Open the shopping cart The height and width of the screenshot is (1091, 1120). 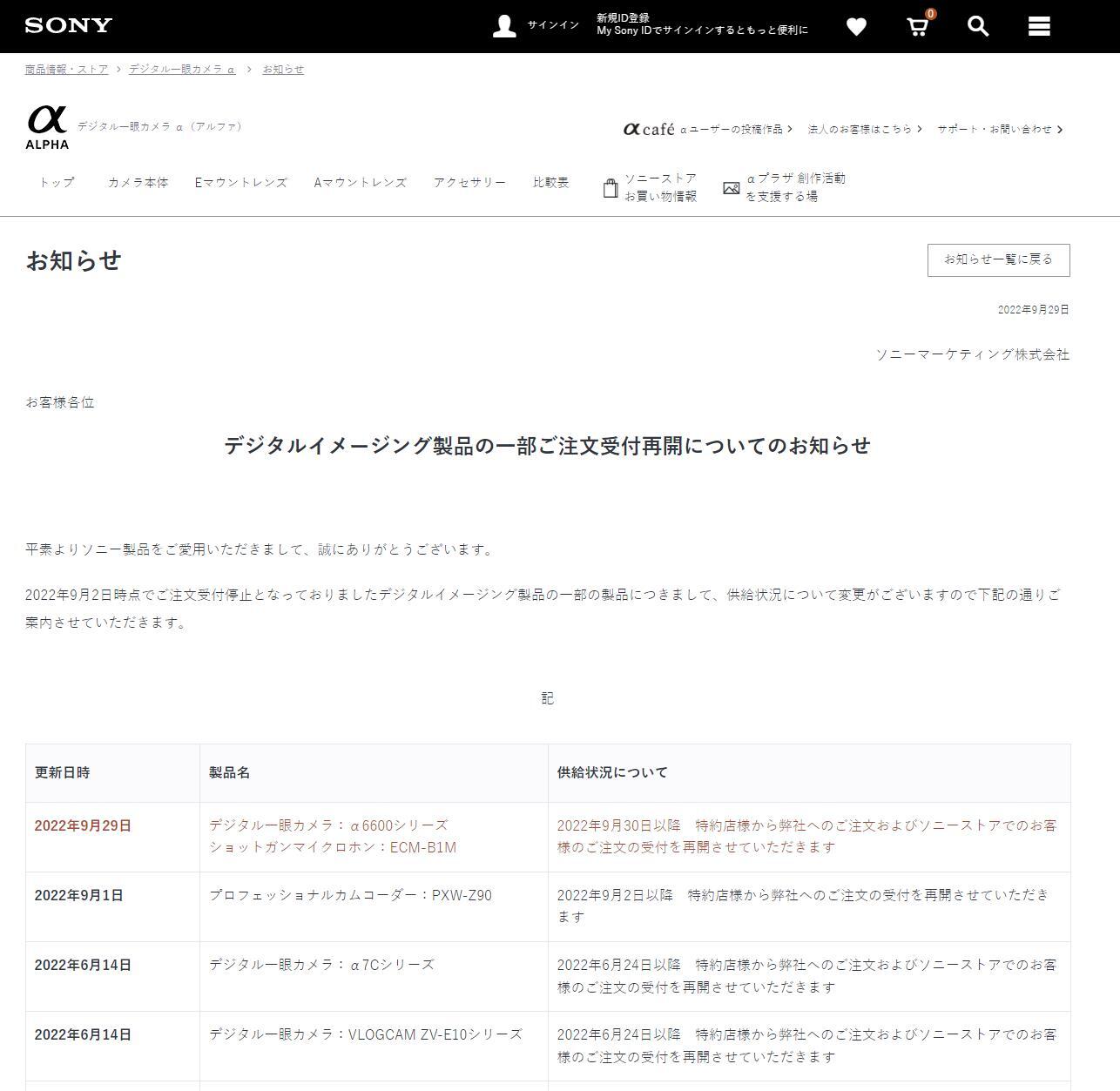point(917,27)
